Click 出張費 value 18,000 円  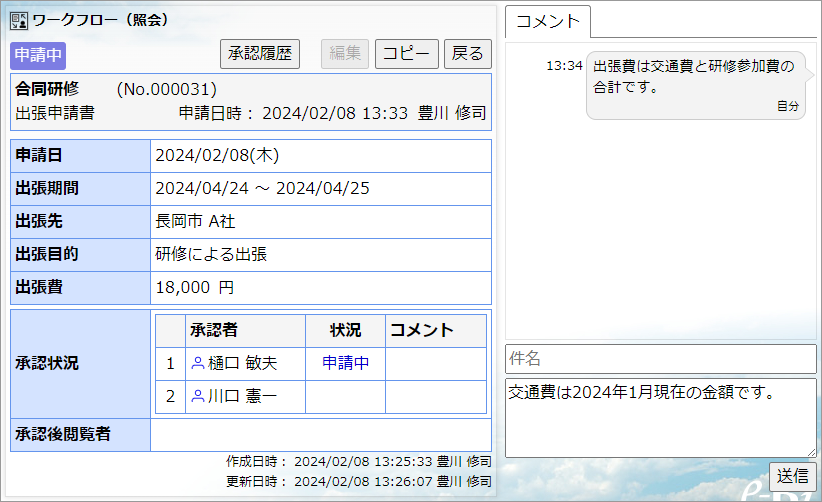pyautogui.click(x=194, y=288)
